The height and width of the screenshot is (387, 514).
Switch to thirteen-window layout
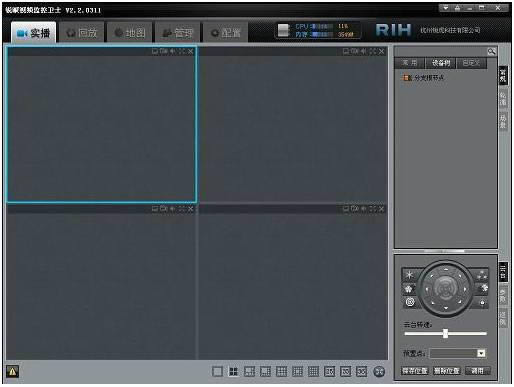click(x=297, y=371)
